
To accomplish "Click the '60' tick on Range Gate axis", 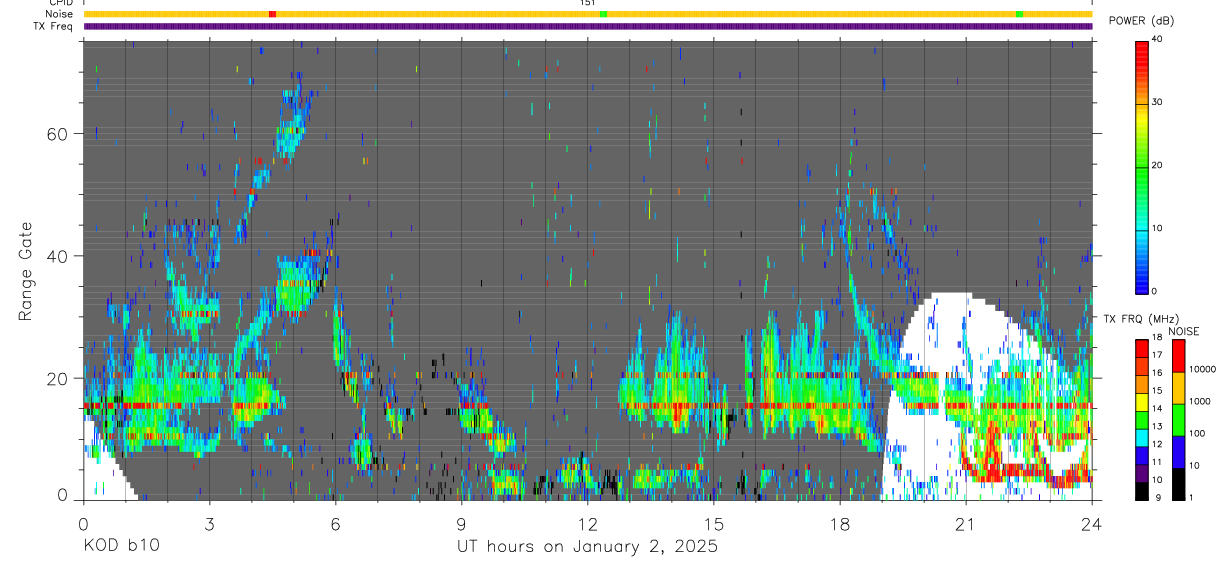I will (56, 134).
